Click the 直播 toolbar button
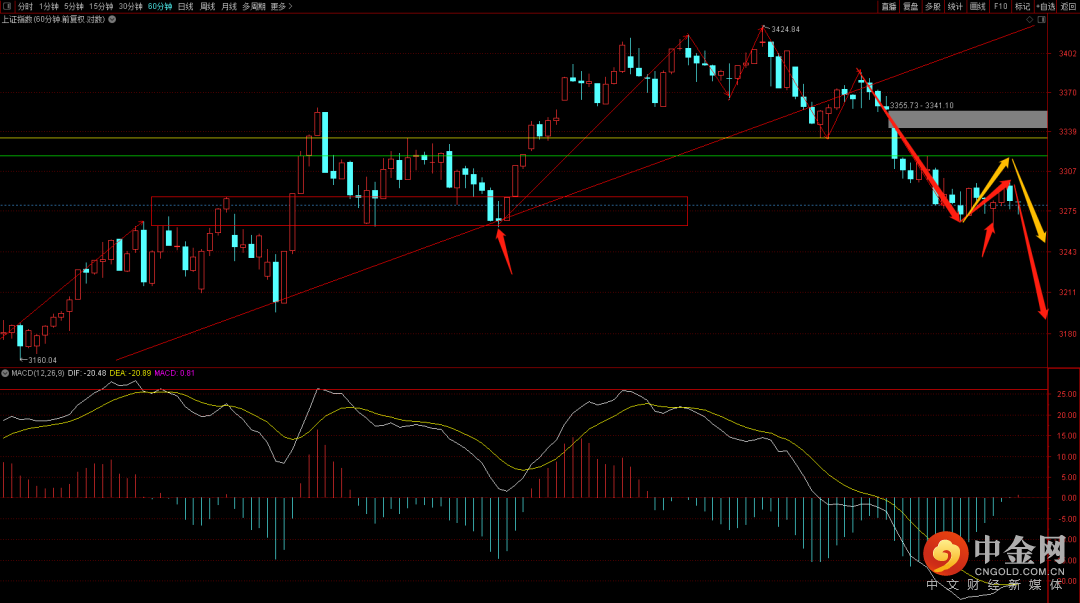1080x603 pixels. point(889,6)
